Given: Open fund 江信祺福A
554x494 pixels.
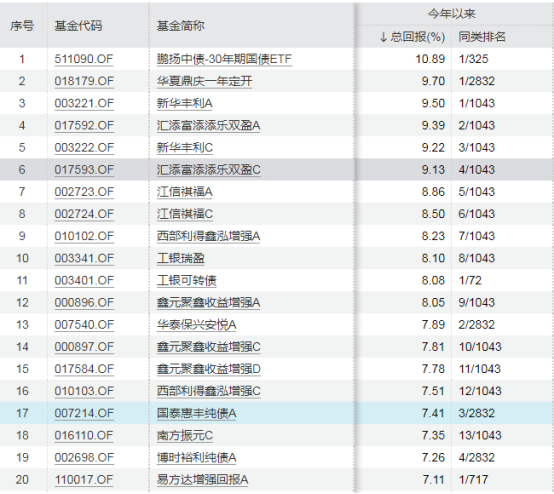Looking at the screenshot, I should pyautogui.click(x=185, y=192).
